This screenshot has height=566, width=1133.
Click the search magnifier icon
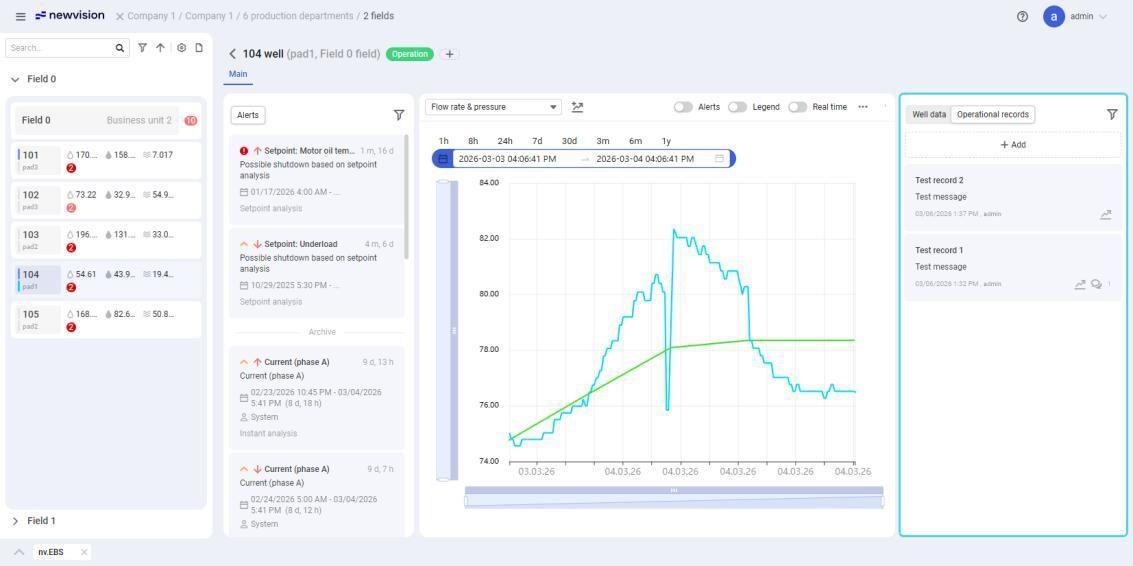(120, 48)
